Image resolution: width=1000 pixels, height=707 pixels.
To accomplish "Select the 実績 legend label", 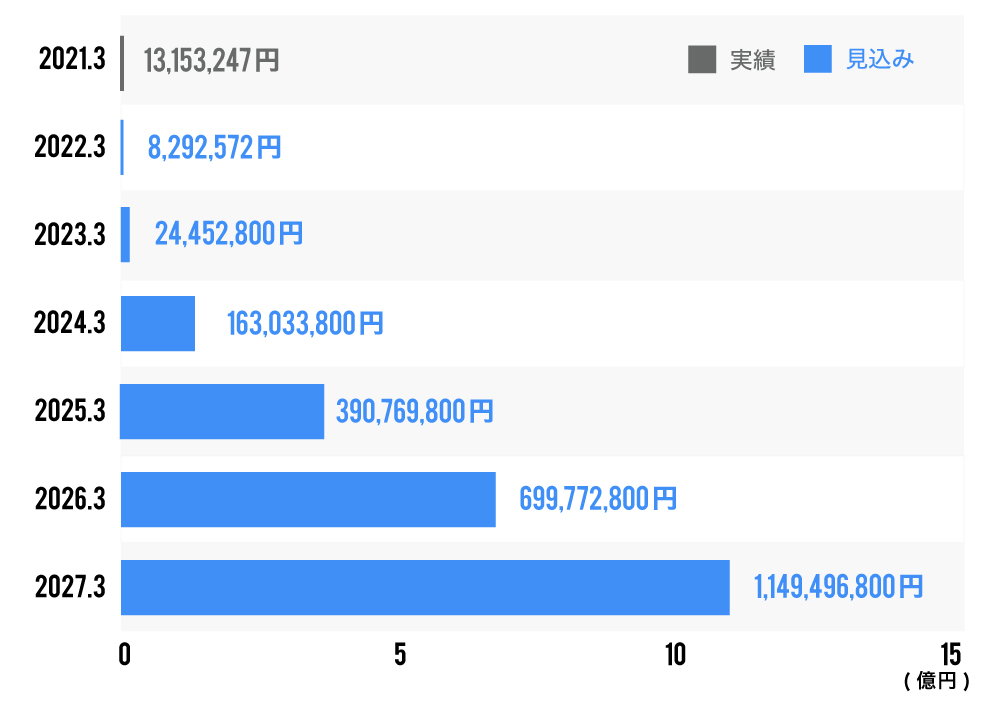I will [x=752, y=60].
